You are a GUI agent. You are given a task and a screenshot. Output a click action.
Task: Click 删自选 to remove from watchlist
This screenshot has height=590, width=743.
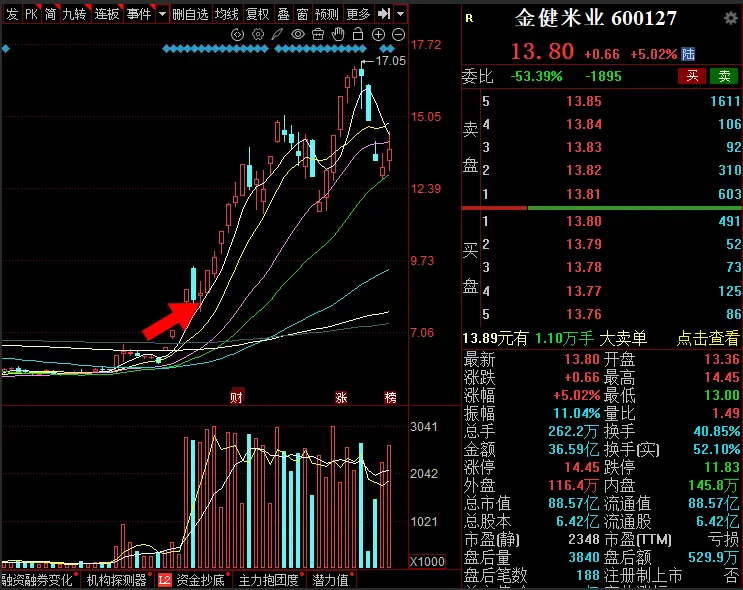pos(190,14)
